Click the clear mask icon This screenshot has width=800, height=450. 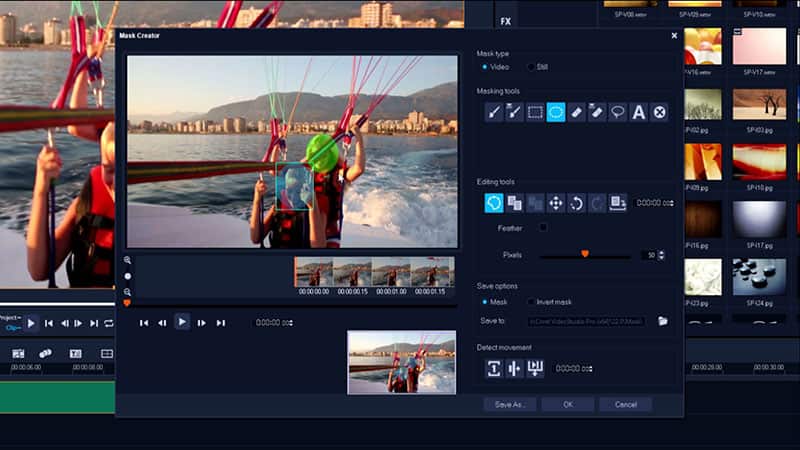(660, 112)
